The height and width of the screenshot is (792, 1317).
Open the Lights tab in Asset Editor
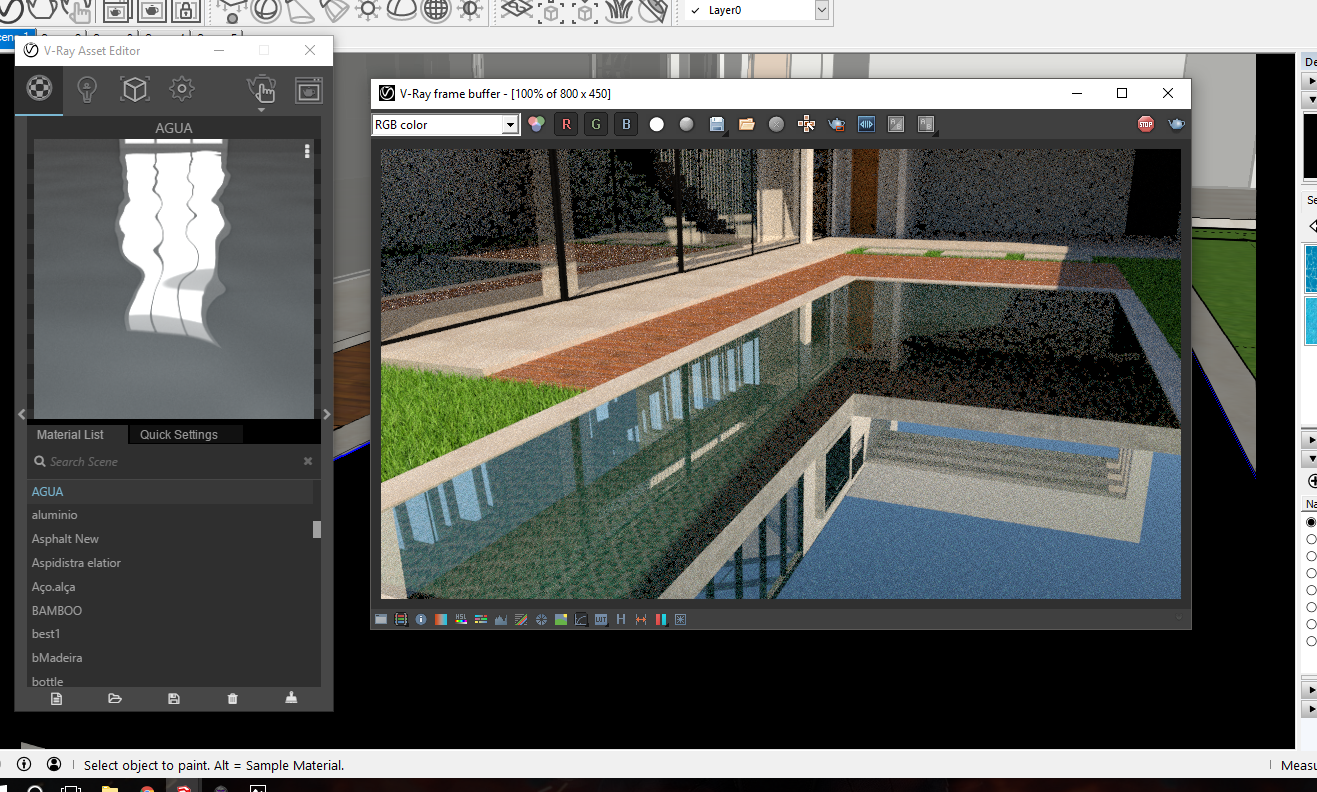click(87, 90)
